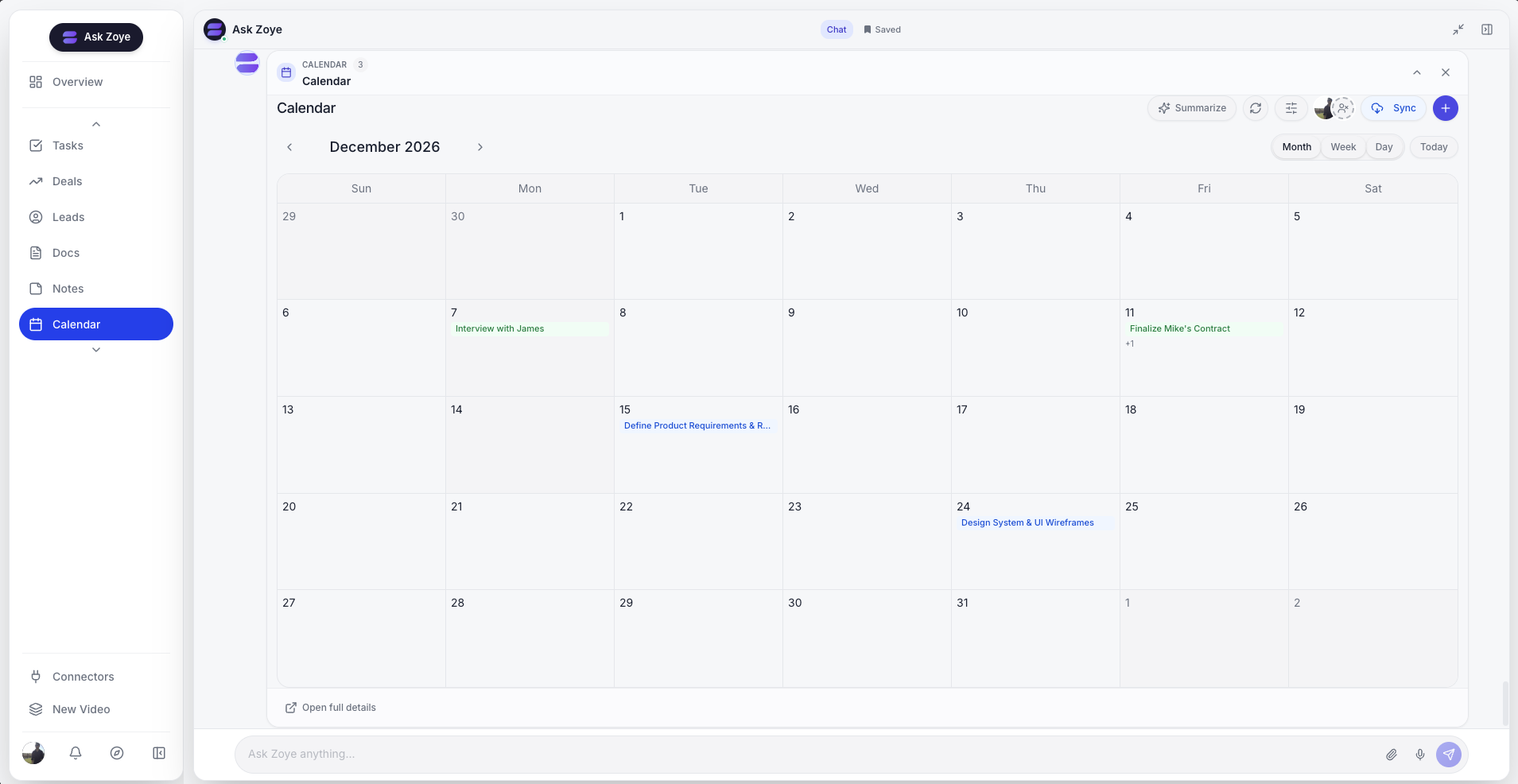Switch calendar to Month view
This screenshot has height=784, width=1518.
1297,147
